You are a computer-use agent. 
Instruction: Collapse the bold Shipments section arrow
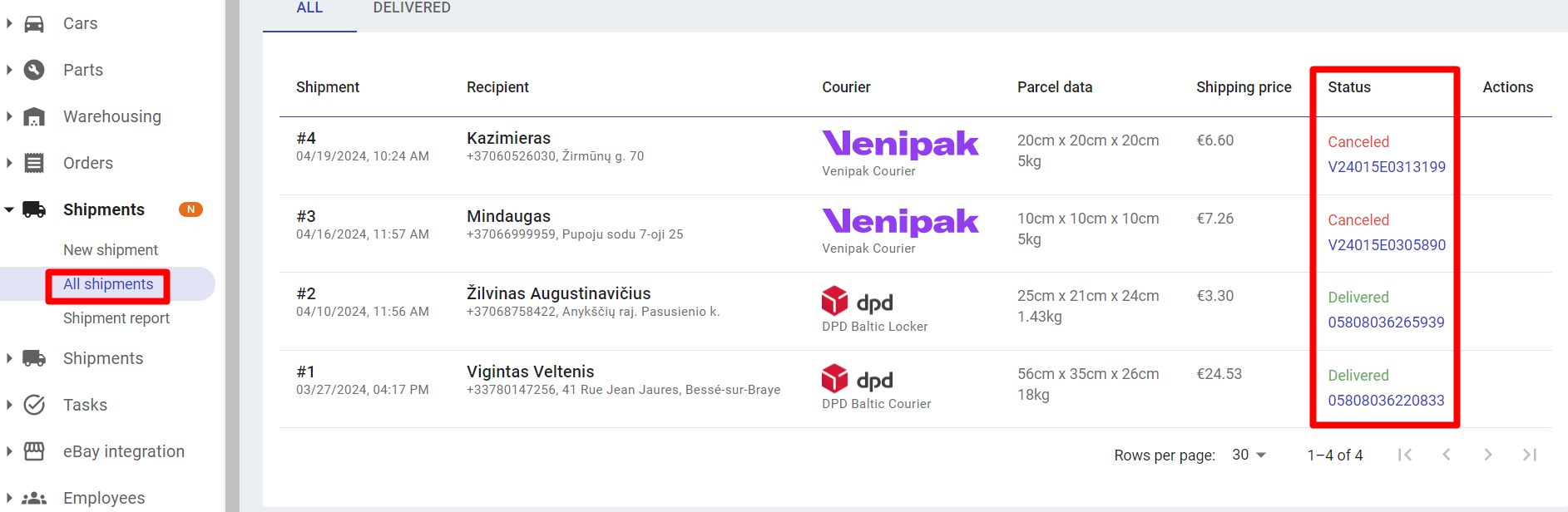[x=9, y=209]
